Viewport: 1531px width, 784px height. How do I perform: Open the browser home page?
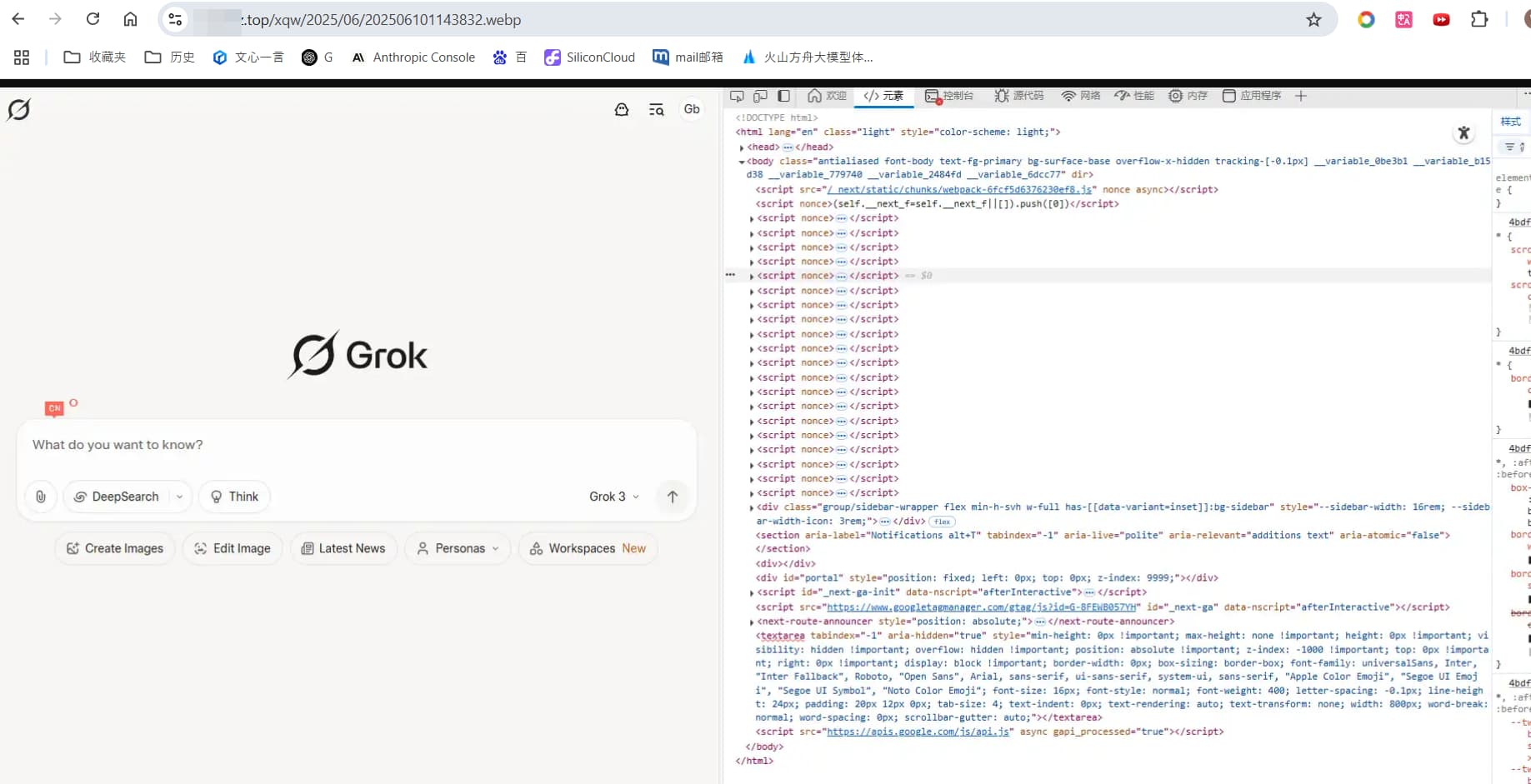click(x=130, y=19)
